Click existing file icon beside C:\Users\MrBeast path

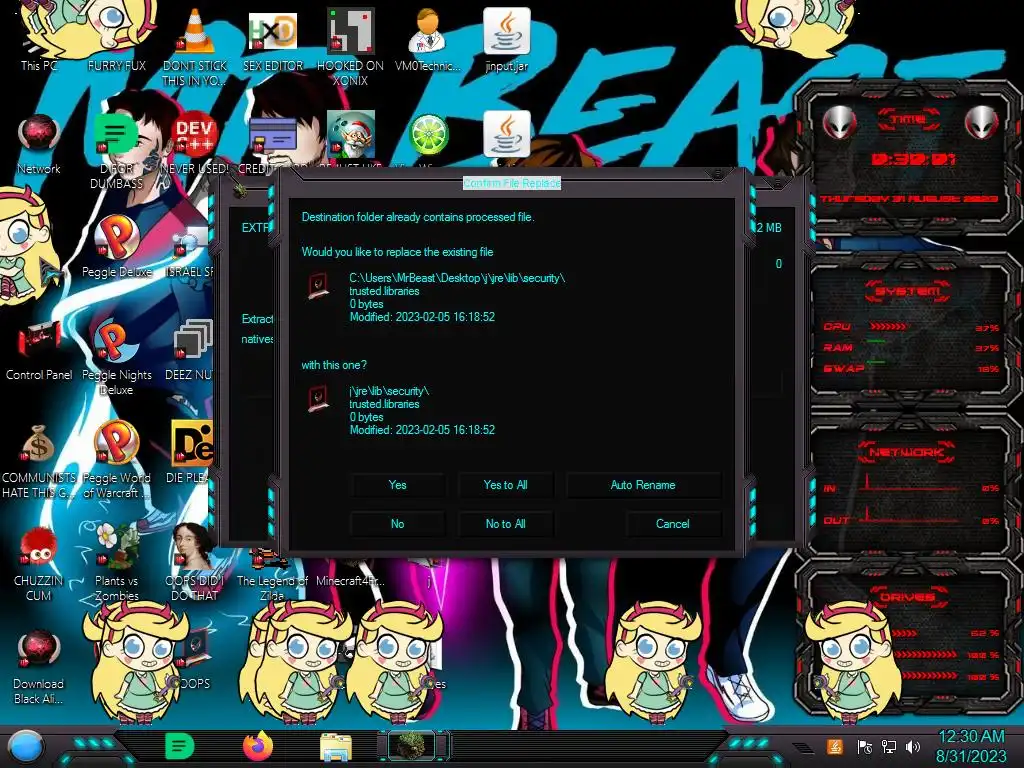[x=318, y=287]
